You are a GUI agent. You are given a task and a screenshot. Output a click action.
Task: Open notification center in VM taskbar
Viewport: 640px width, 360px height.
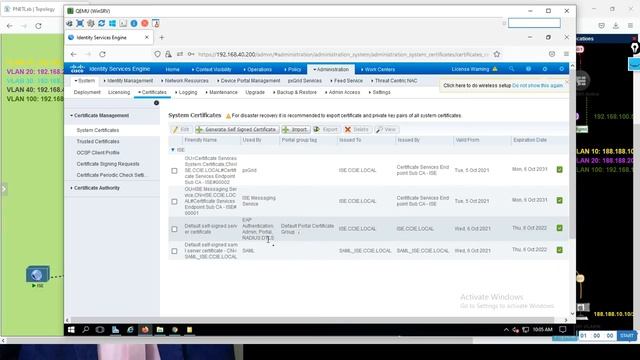[x=562, y=329]
